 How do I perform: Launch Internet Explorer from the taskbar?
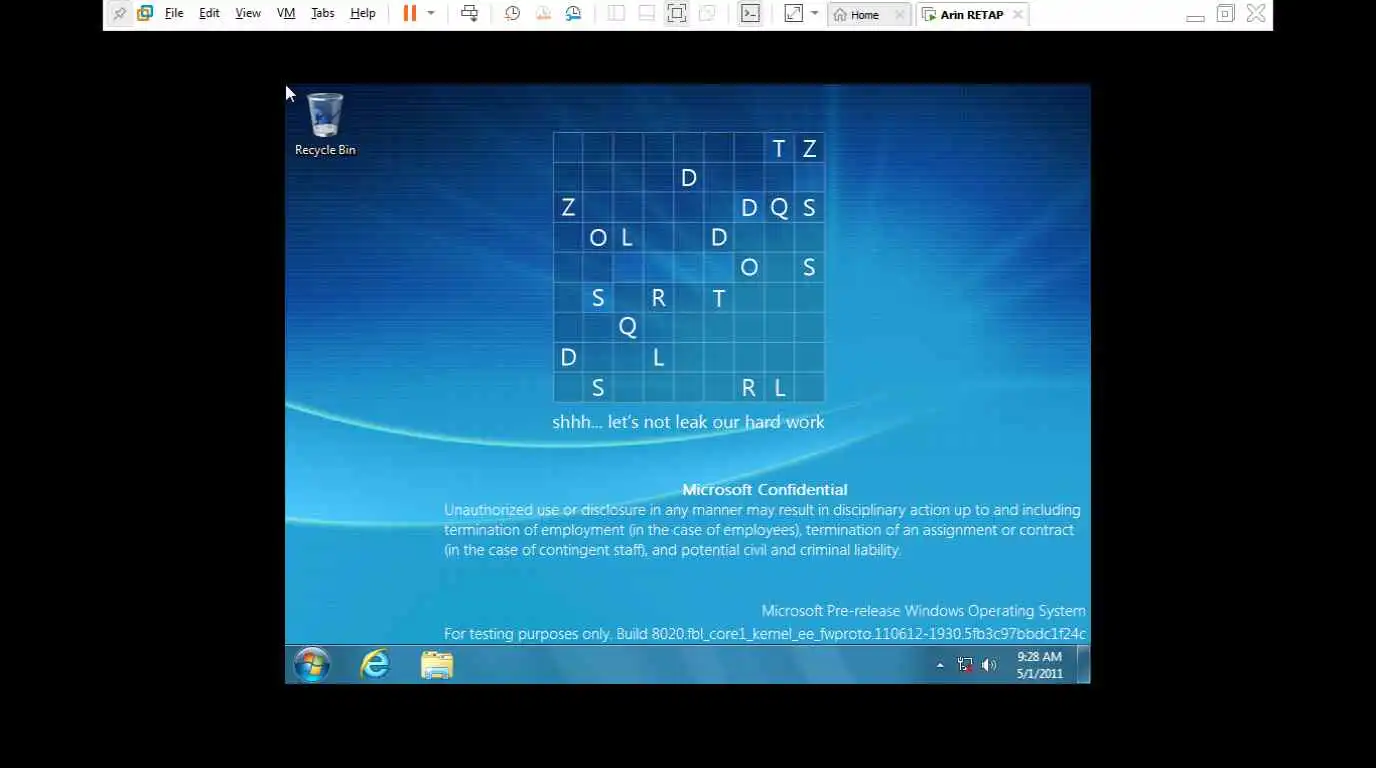pos(375,665)
